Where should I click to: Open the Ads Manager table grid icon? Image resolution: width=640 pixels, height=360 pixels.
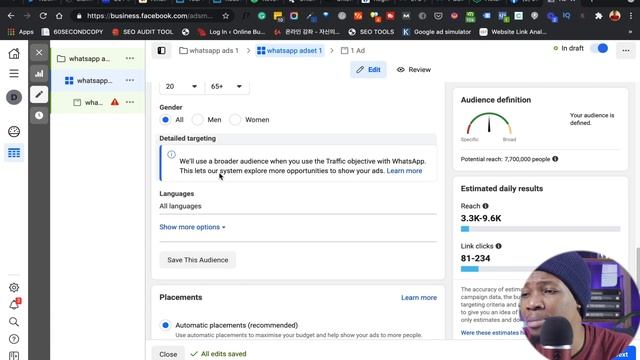(14, 153)
